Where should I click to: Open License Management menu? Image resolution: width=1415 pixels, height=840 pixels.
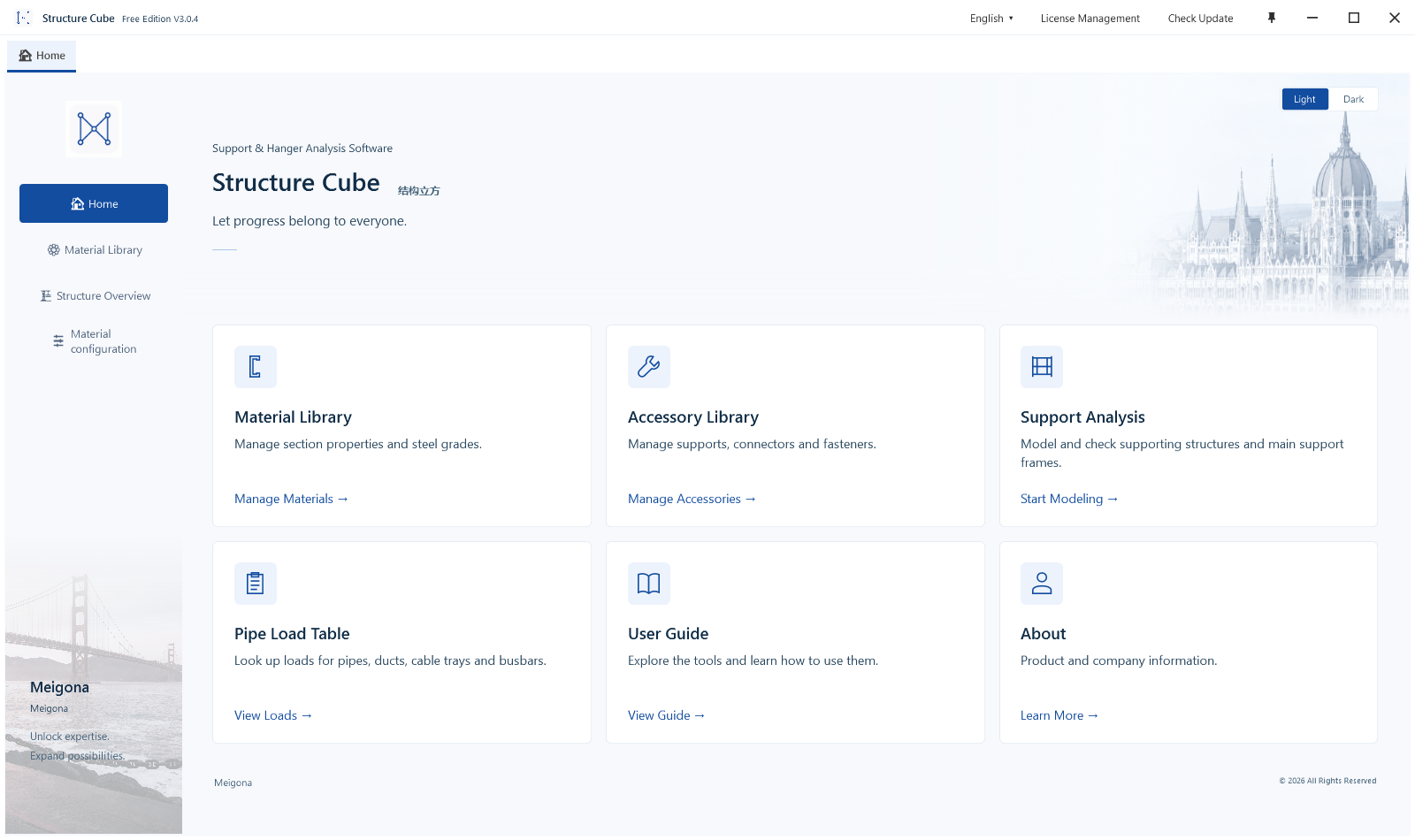click(1090, 19)
